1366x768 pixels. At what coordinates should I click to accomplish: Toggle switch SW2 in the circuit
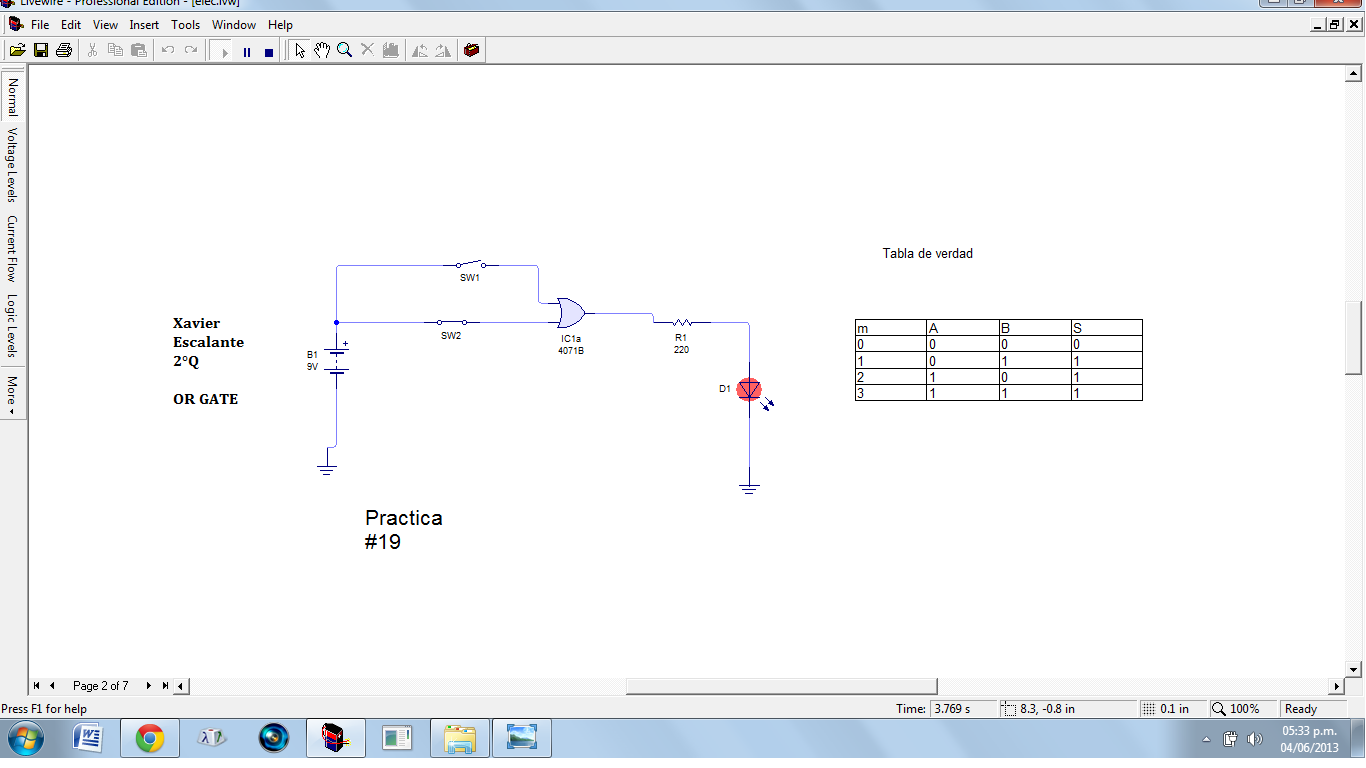pyautogui.click(x=450, y=322)
